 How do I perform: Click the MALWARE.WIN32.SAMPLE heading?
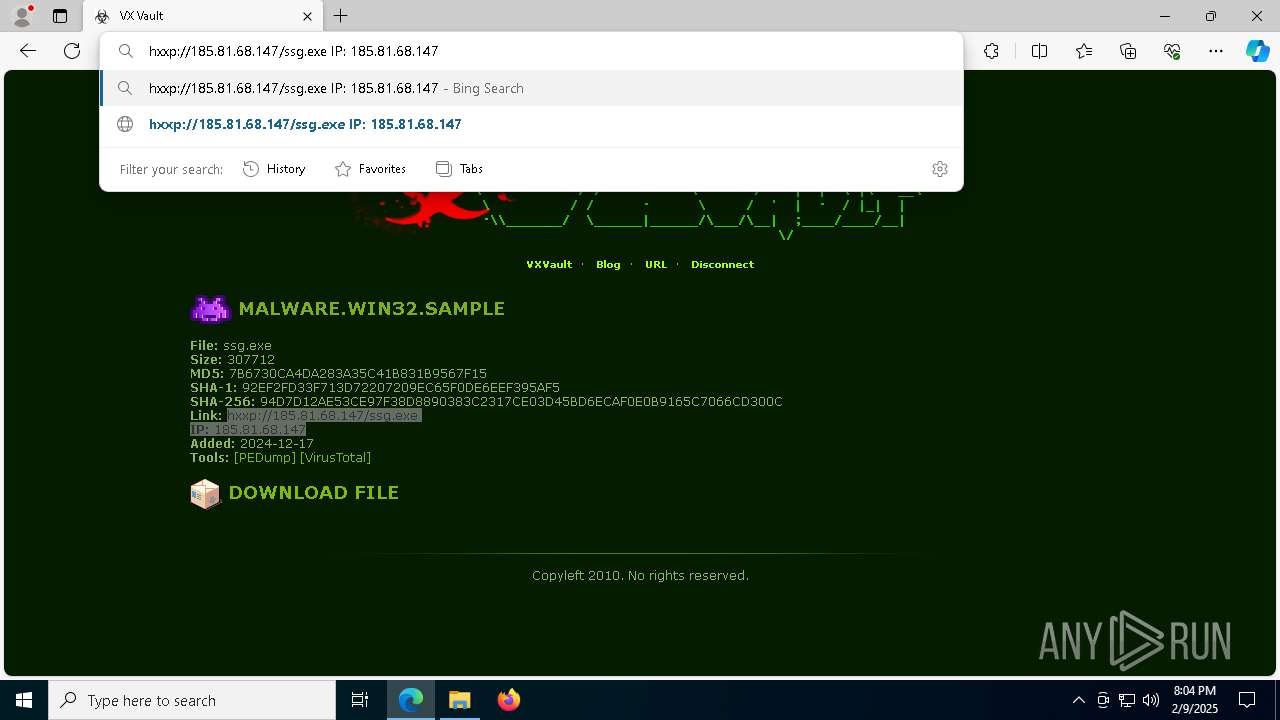pos(371,309)
